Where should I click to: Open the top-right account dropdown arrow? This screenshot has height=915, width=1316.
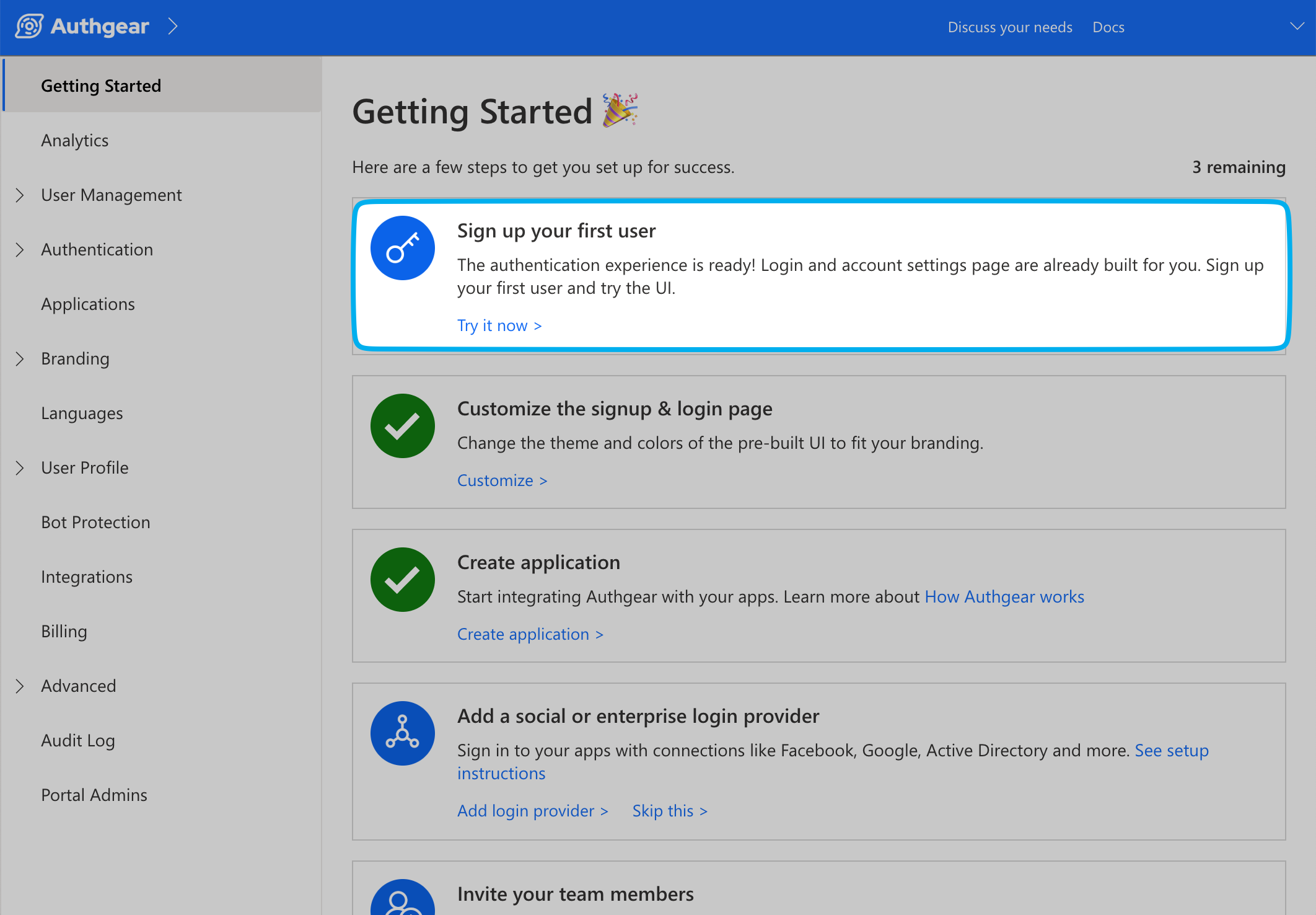1296,27
